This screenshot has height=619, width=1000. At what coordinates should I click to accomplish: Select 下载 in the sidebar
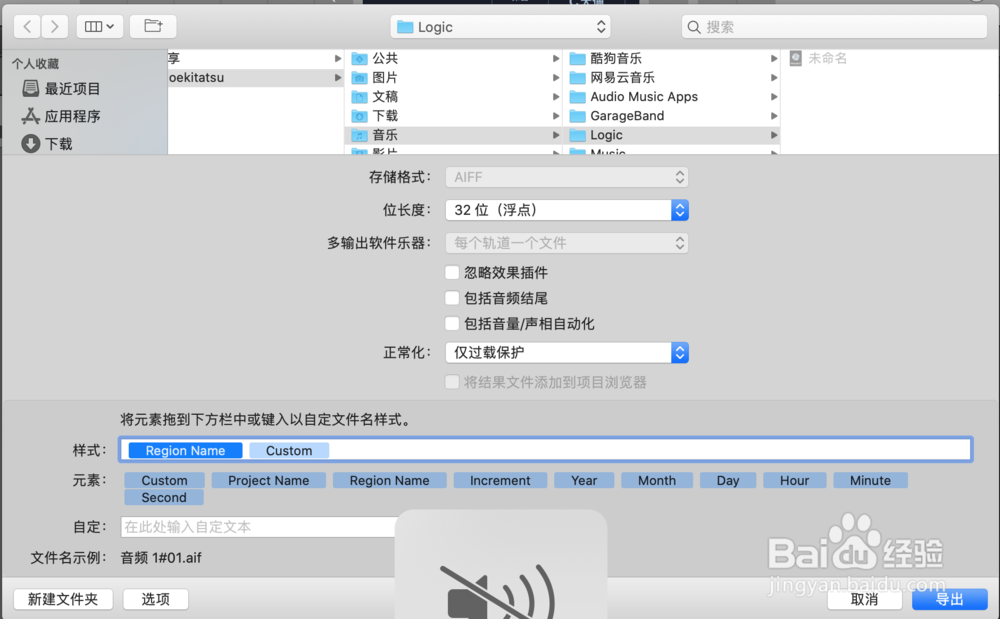pos(47,143)
